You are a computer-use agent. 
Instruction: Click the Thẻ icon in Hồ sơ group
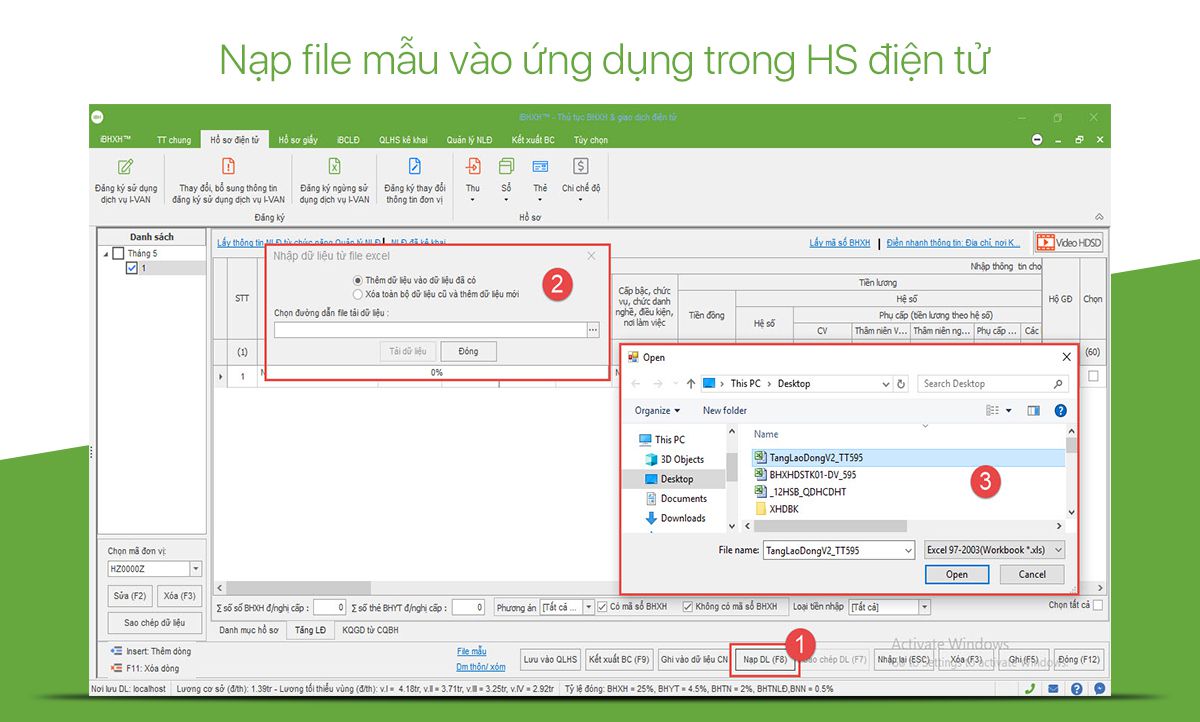click(x=539, y=180)
